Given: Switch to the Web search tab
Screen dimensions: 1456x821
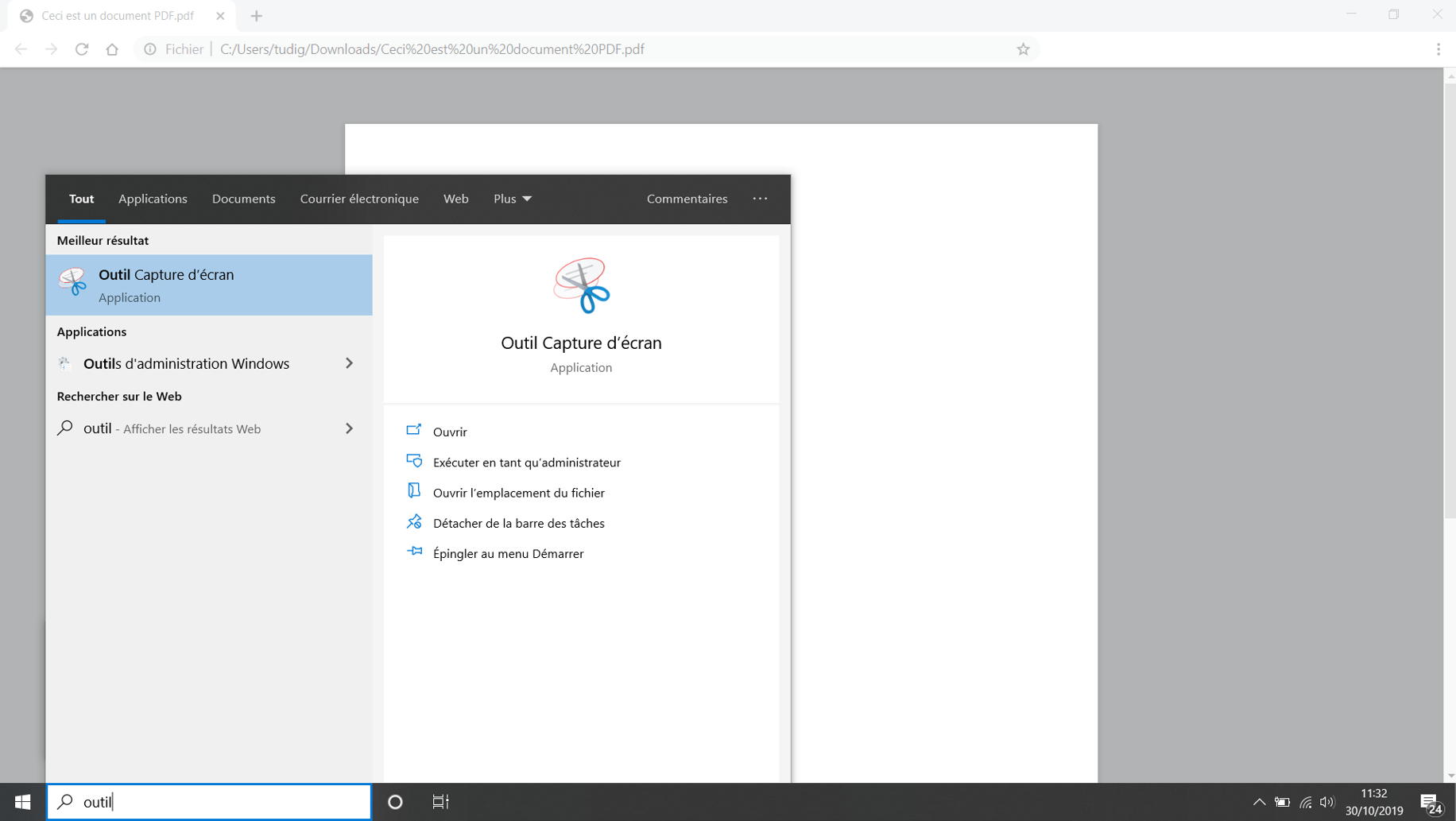Looking at the screenshot, I should 456,199.
